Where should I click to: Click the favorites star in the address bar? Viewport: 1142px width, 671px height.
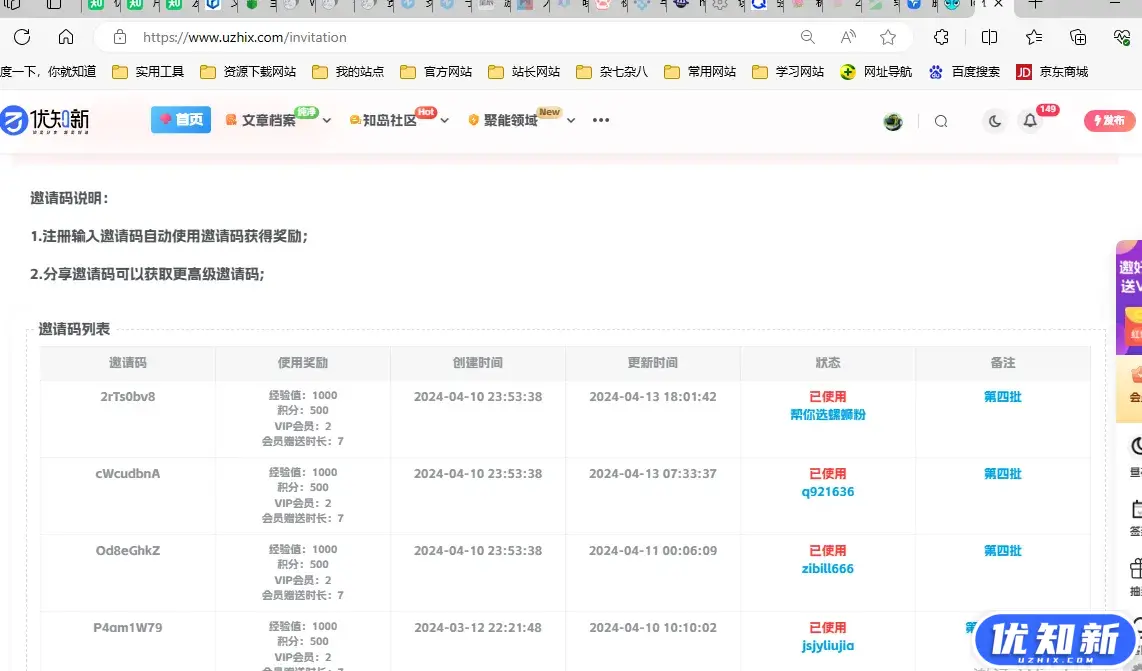(x=887, y=36)
